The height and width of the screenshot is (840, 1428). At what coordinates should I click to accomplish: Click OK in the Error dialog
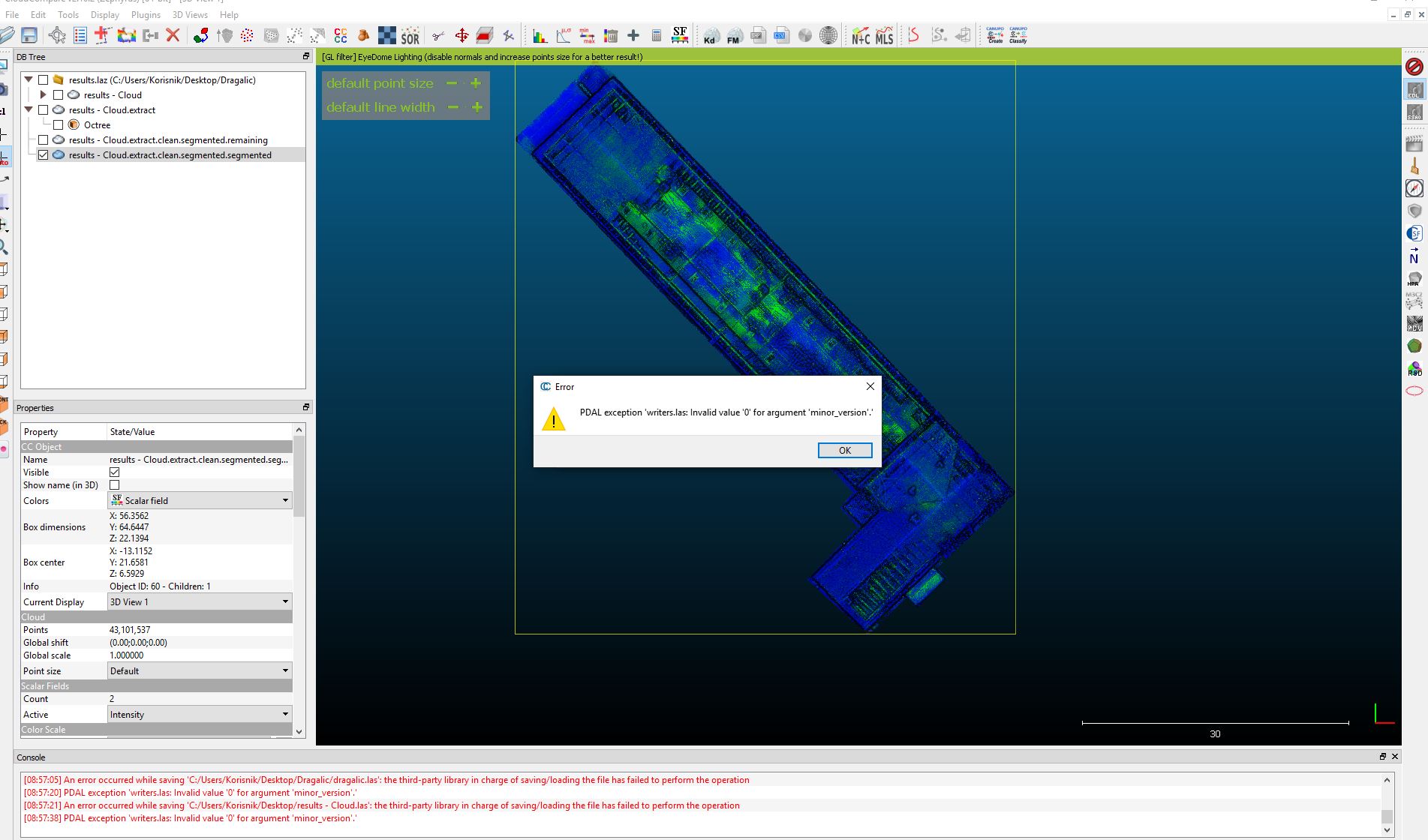(844, 450)
